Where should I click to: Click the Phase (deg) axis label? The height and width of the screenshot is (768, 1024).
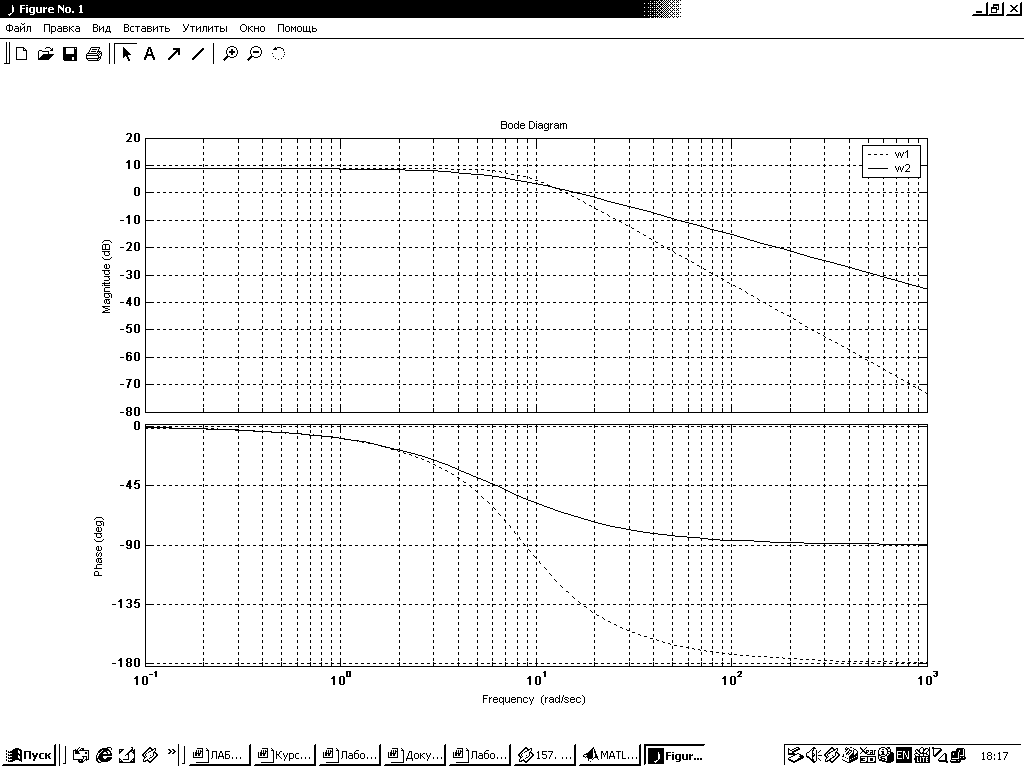[98, 547]
